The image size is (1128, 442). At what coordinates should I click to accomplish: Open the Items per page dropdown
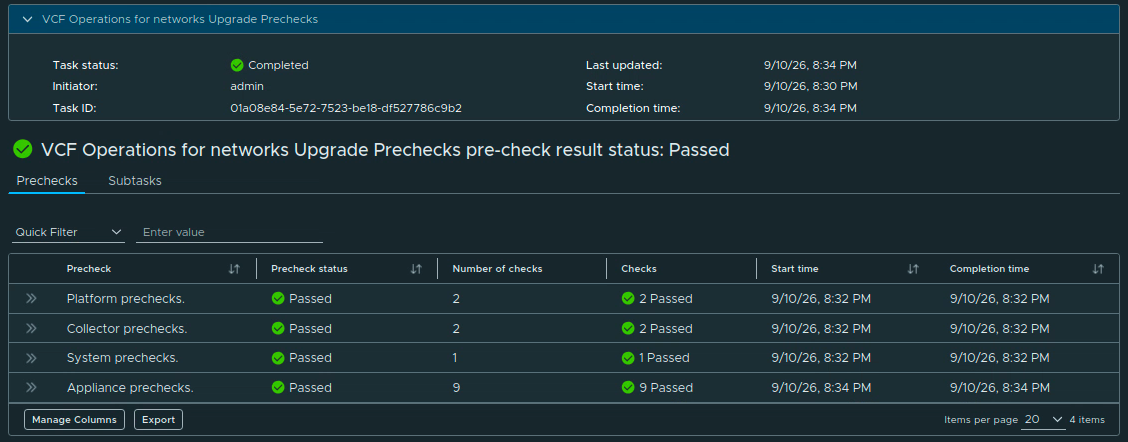tap(1042, 419)
